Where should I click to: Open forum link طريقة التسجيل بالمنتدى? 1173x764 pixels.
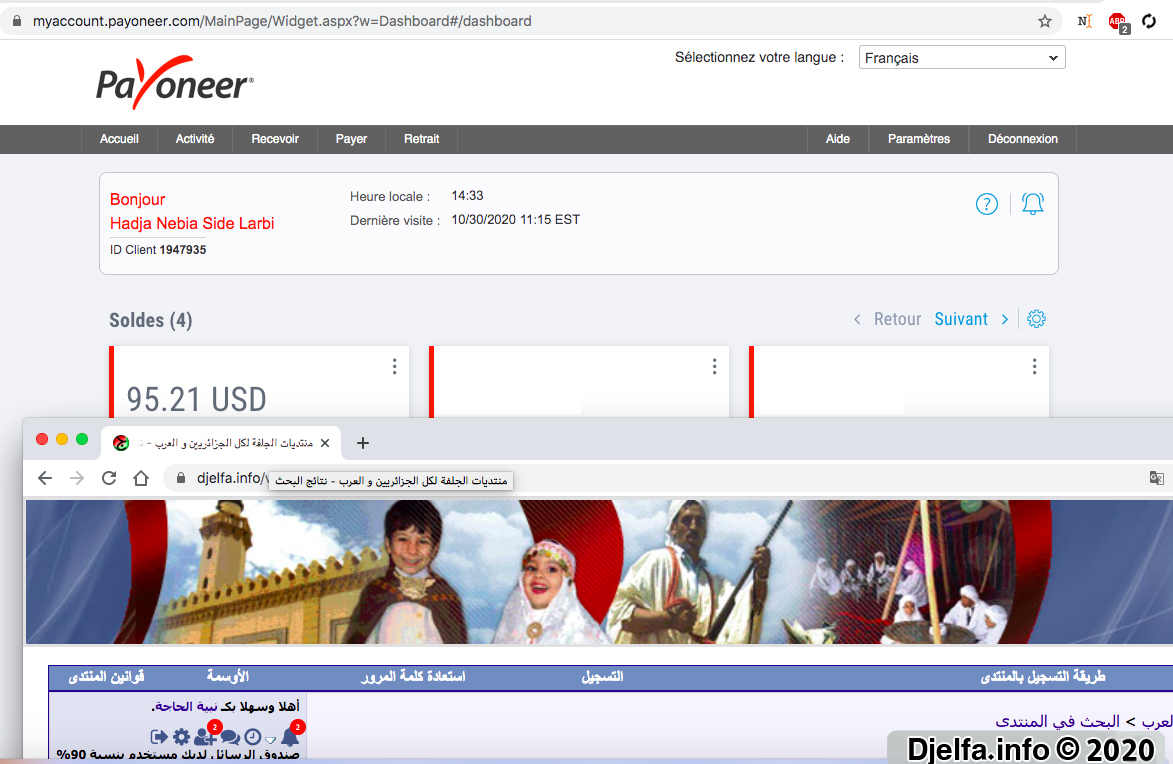1043,677
